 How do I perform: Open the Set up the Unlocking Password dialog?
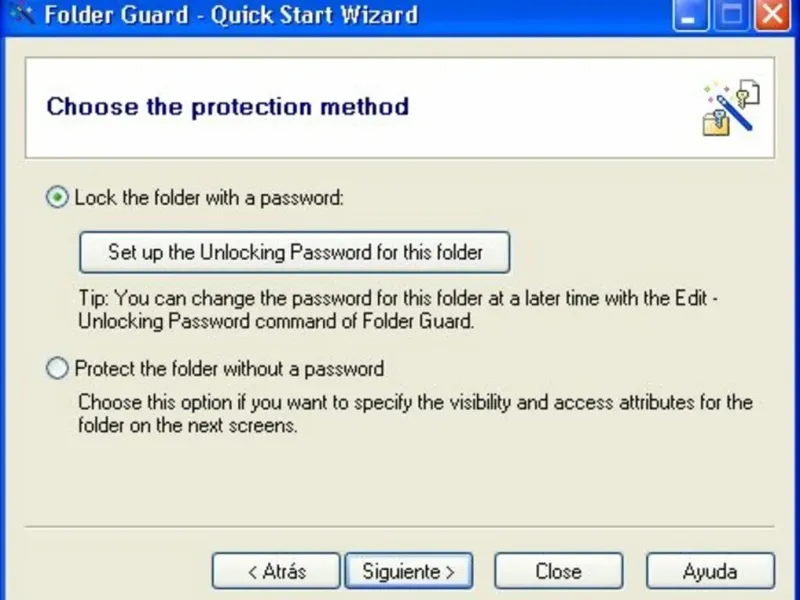click(295, 252)
